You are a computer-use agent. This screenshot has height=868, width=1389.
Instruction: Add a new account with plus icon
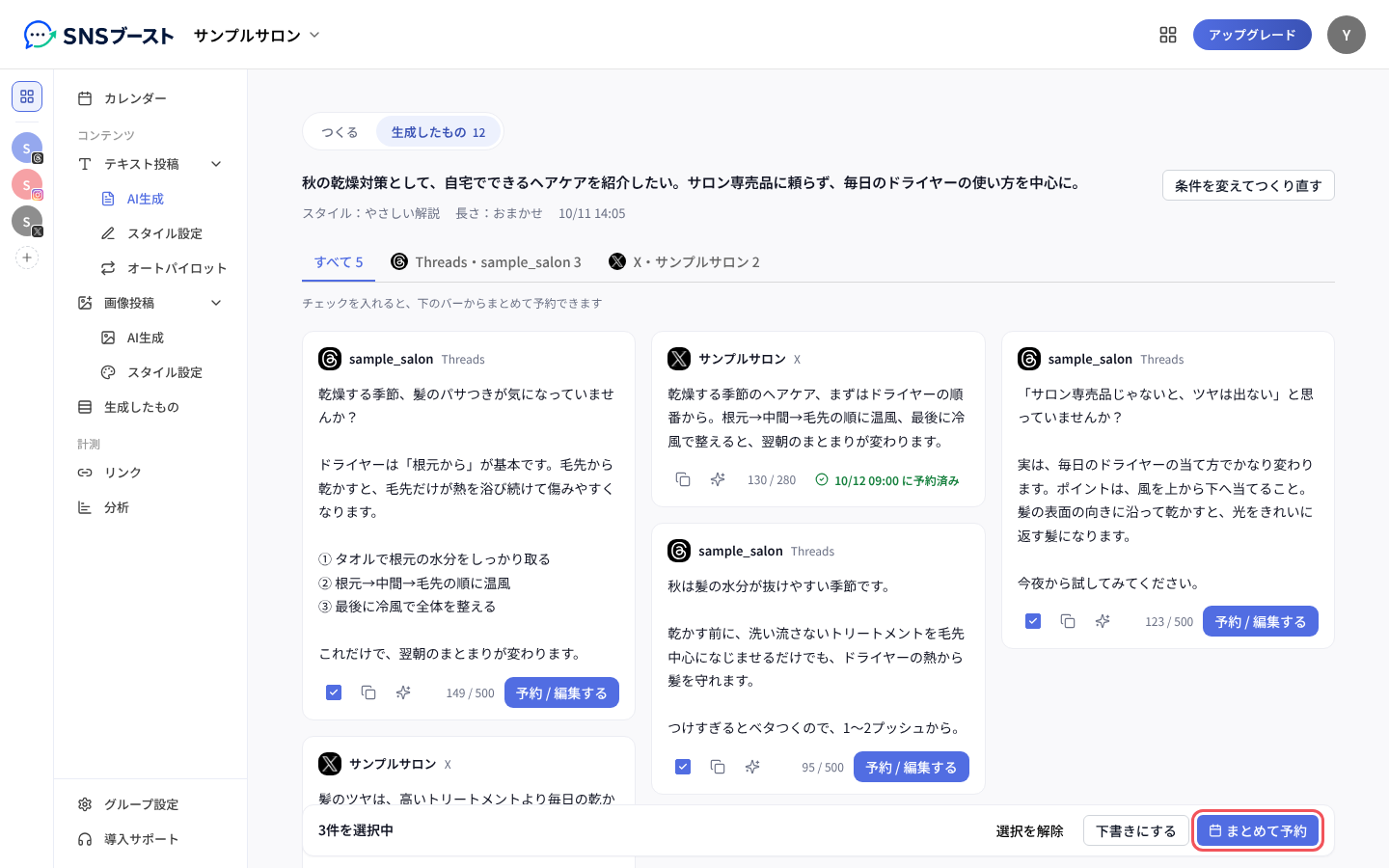point(27,258)
